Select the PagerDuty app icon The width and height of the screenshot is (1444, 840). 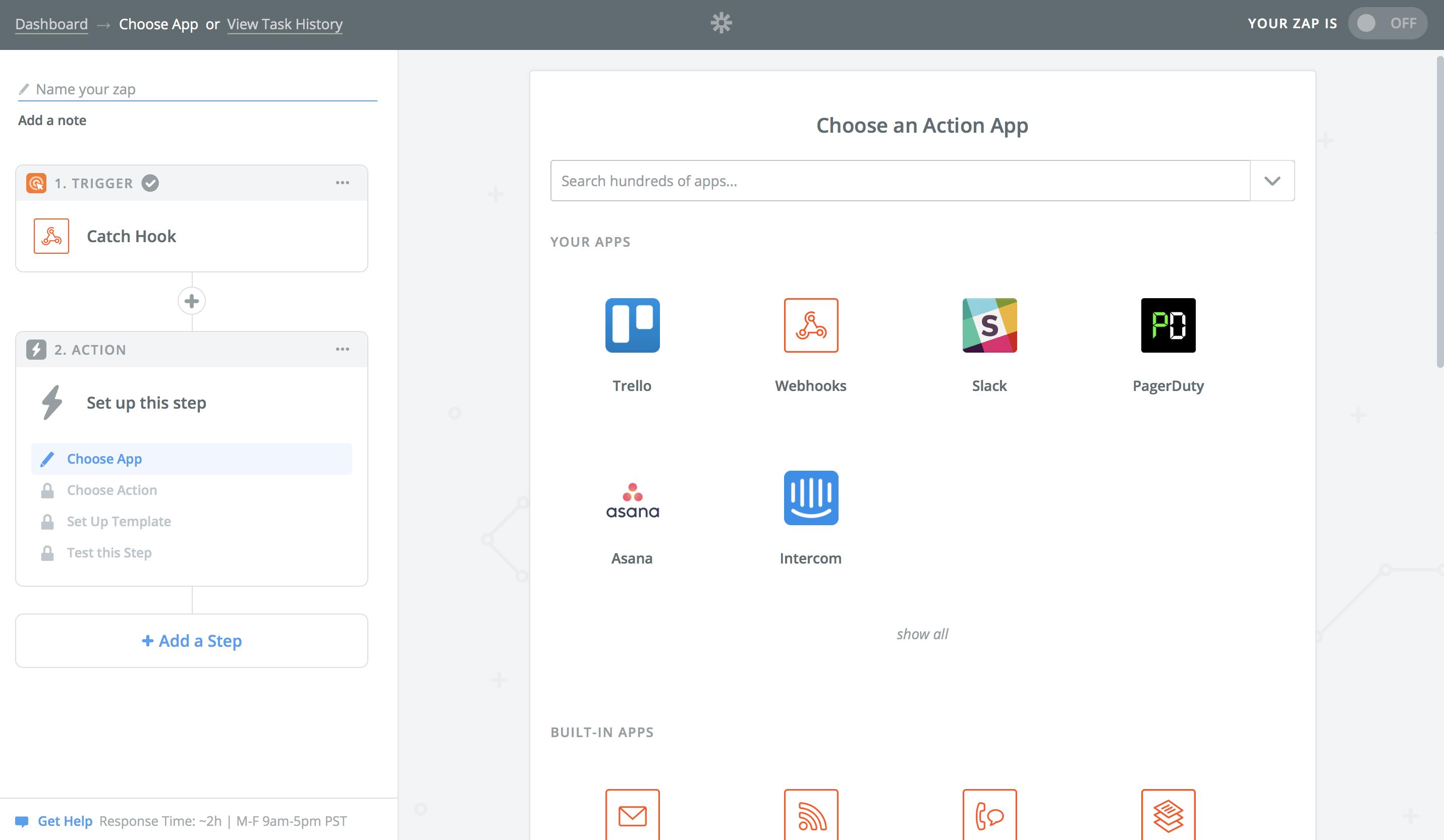tap(1168, 325)
